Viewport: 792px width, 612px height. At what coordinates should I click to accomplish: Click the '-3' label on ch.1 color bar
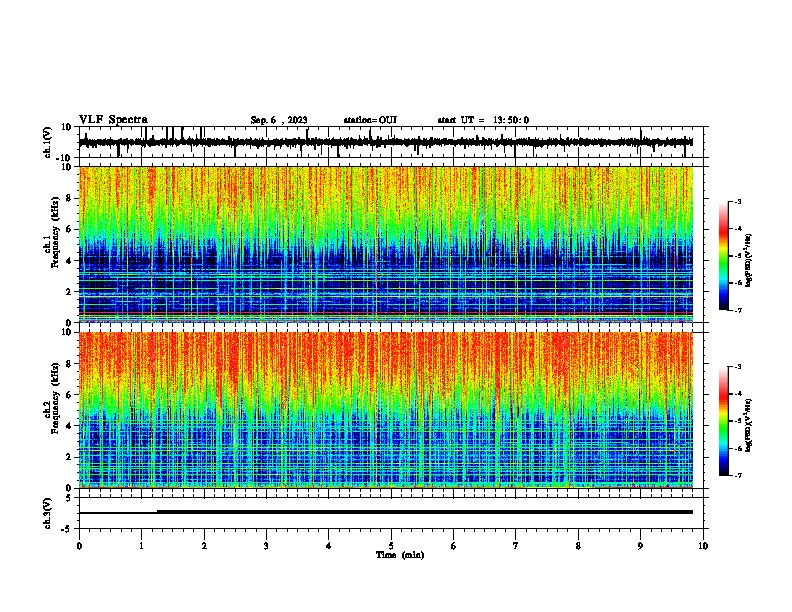click(x=737, y=201)
